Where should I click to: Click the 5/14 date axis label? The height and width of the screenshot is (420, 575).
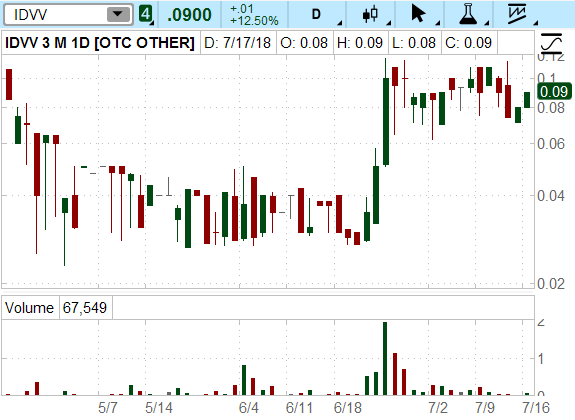coord(159,408)
